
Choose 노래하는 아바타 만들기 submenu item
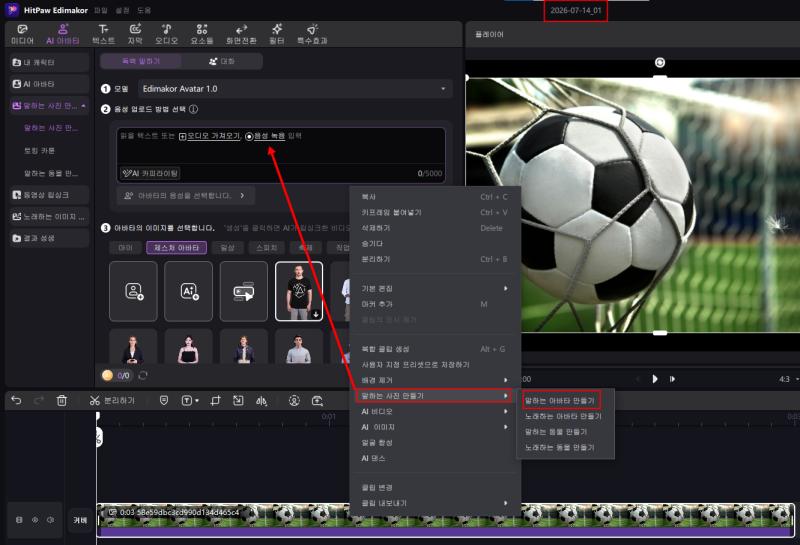pos(563,416)
